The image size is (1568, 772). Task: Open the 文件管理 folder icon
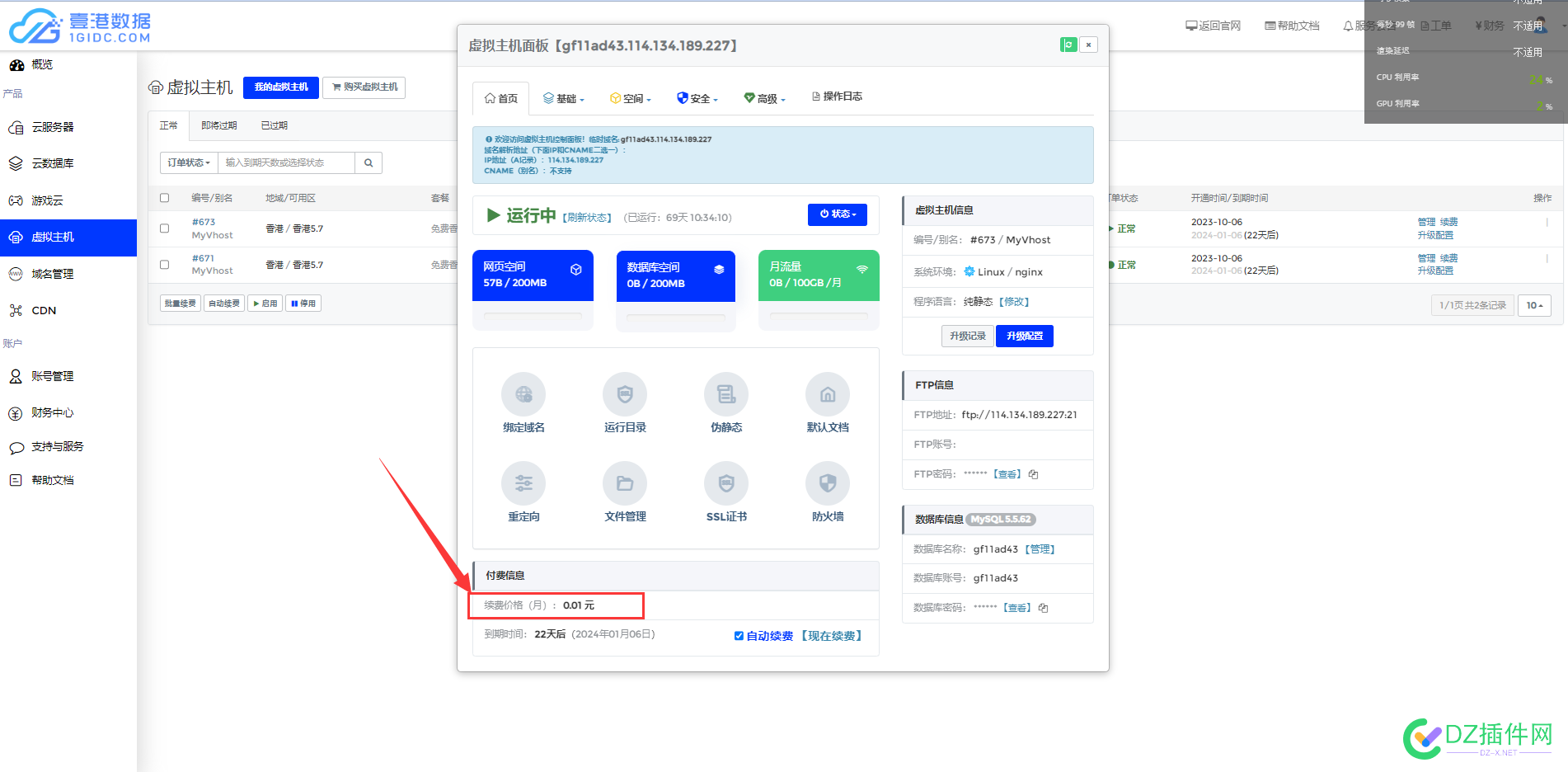[x=625, y=483]
